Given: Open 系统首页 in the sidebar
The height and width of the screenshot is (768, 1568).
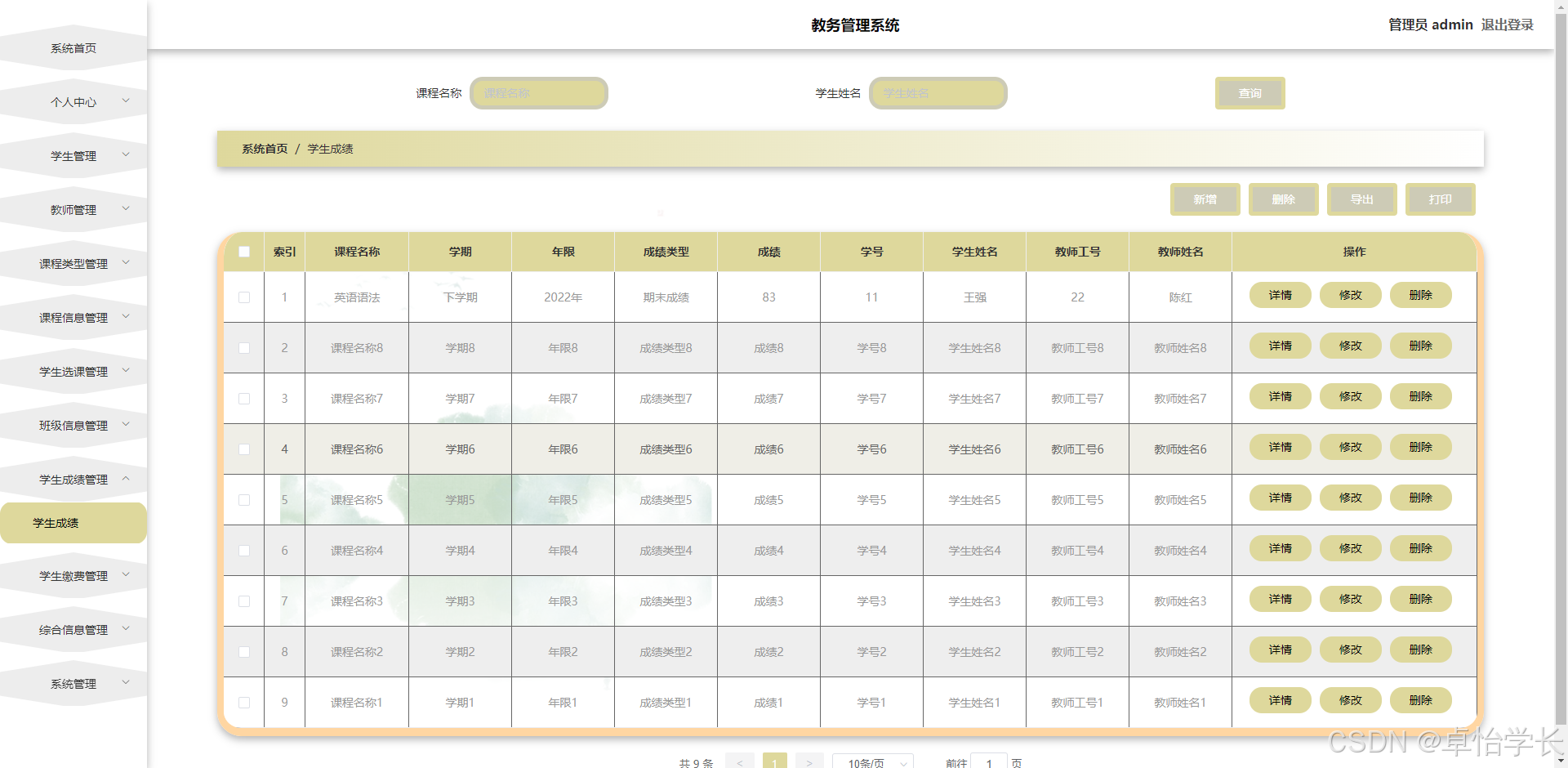Looking at the screenshot, I should [73, 48].
